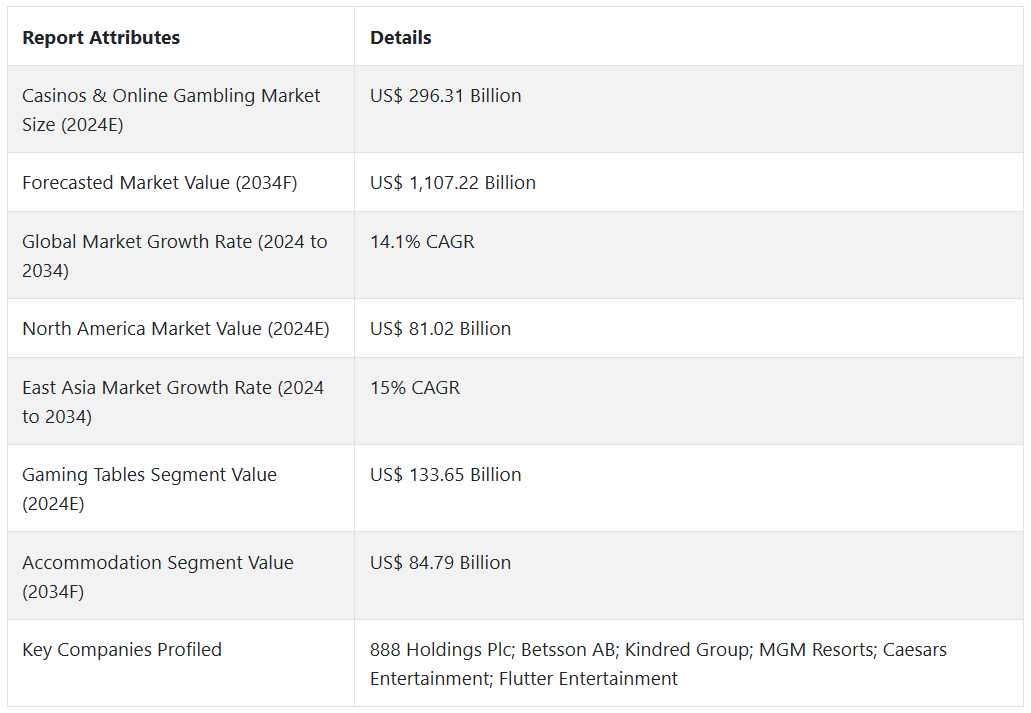Click the Report Attributes column header
The width and height of the screenshot is (1031, 713).
101,38
